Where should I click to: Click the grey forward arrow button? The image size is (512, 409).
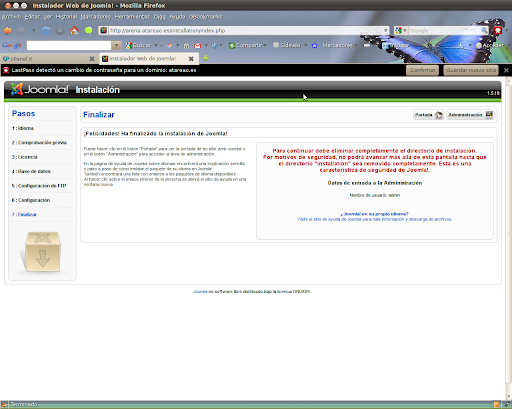click(21, 31)
